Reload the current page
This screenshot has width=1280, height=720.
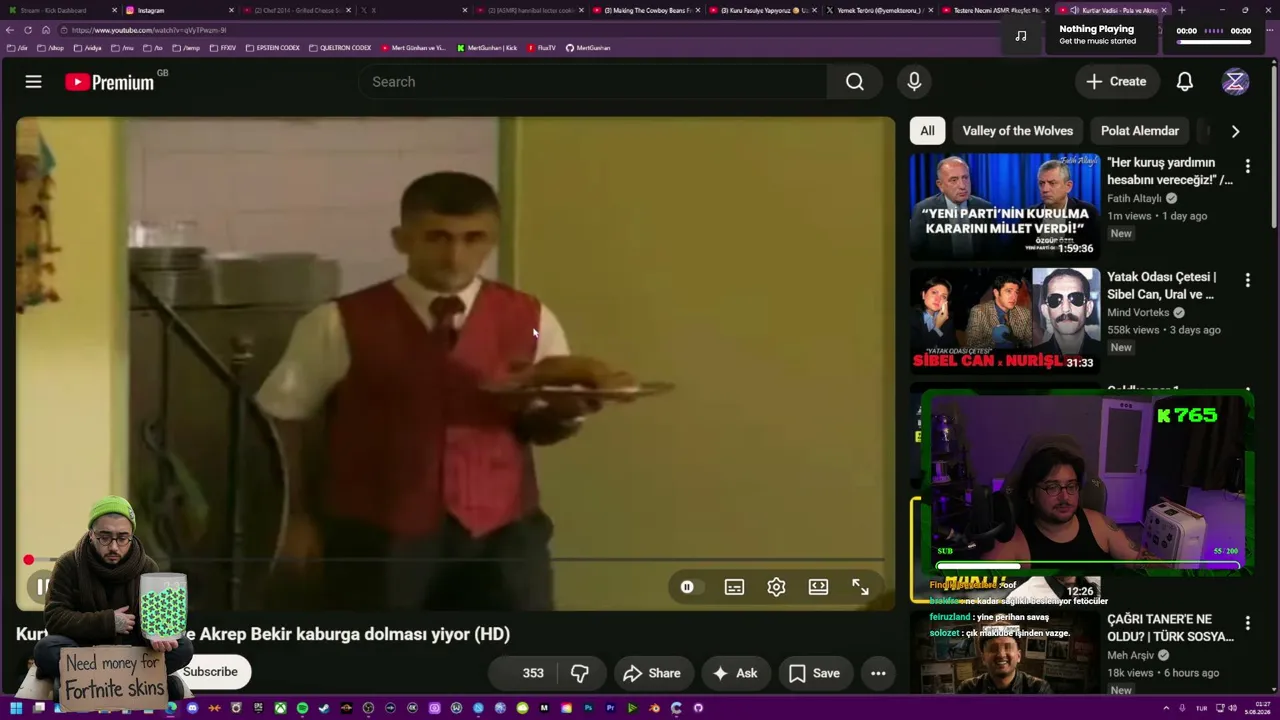[28, 30]
